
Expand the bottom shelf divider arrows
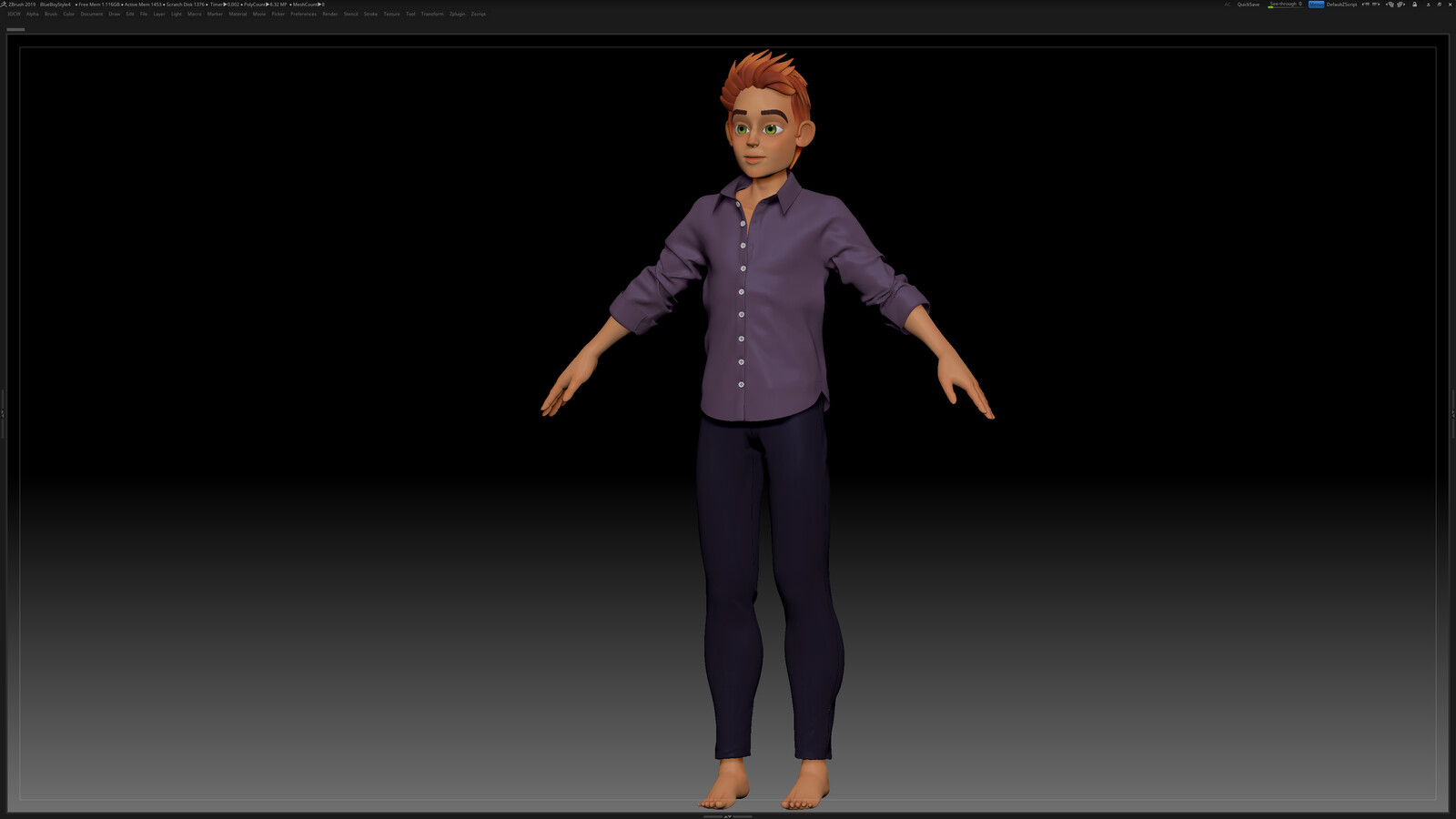(x=728, y=816)
